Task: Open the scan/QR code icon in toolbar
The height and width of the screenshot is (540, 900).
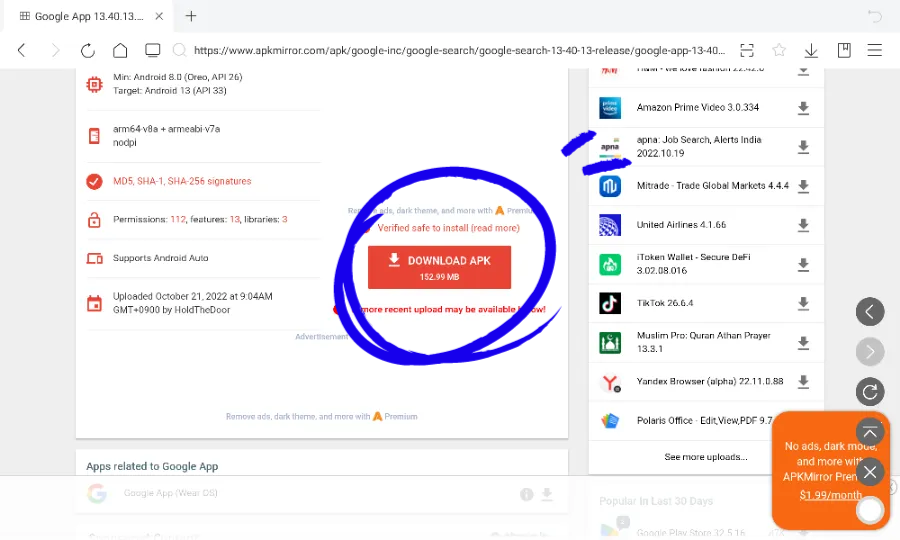Action: click(747, 50)
